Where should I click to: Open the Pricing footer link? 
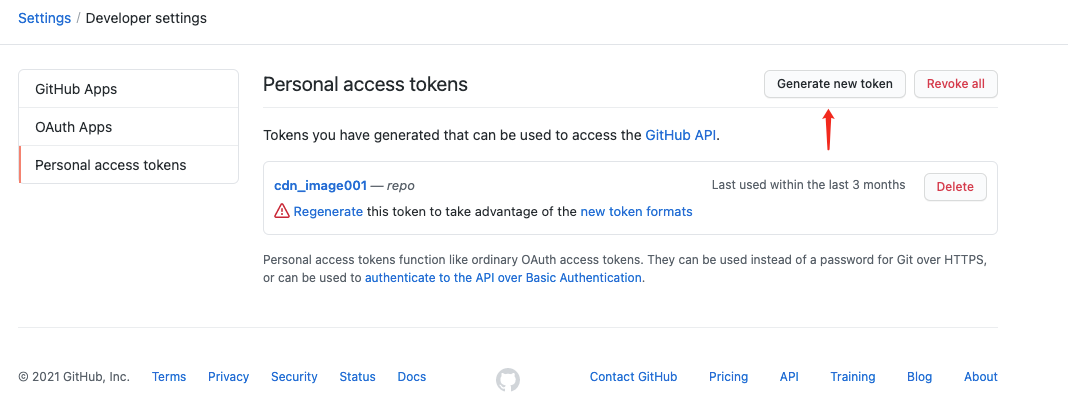coord(728,377)
